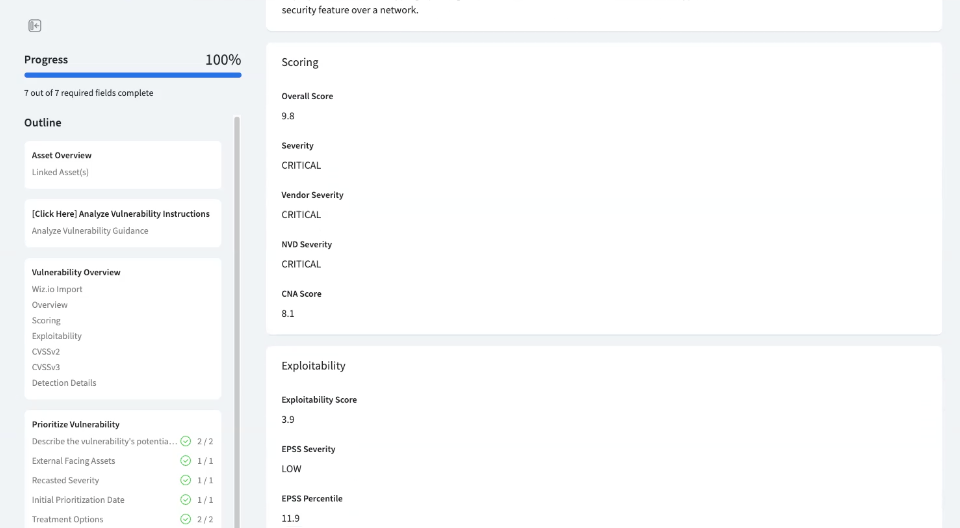Select Describe the vulnerability's potential item
This screenshot has height=528, width=960.
(x=104, y=441)
